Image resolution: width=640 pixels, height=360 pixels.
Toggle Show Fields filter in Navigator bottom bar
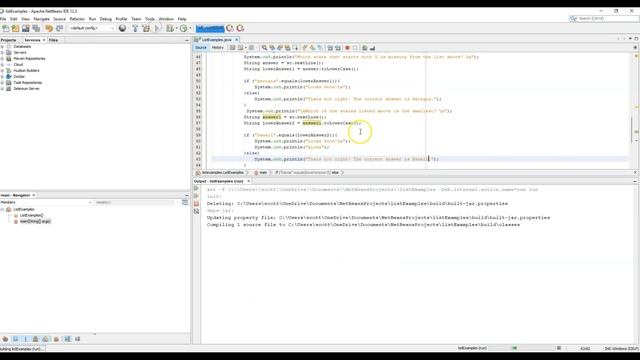pyautogui.click(x=16, y=339)
